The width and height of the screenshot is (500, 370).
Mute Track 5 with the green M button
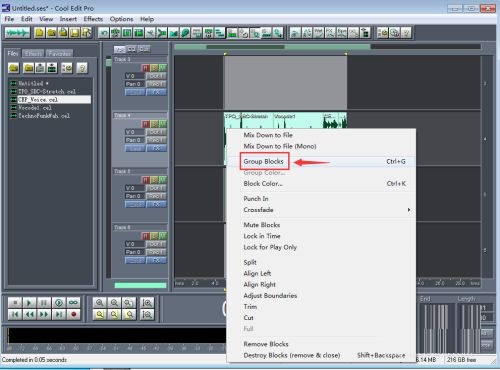click(162, 180)
